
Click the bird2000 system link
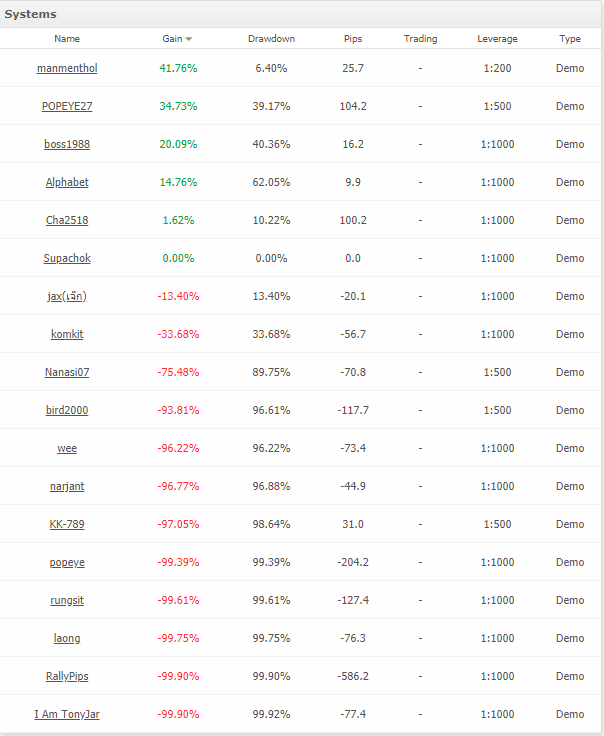click(x=67, y=410)
